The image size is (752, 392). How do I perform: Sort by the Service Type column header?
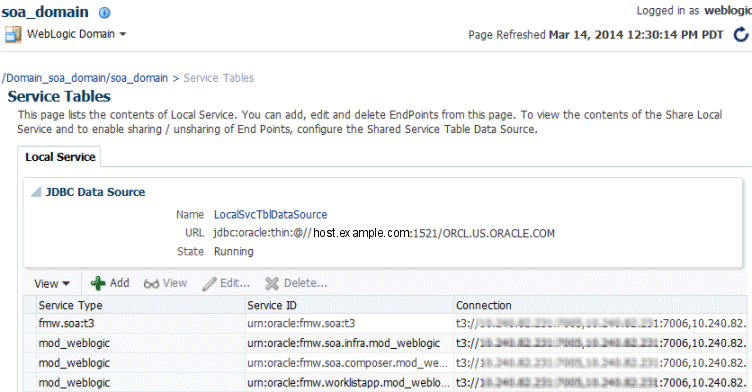(x=141, y=305)
